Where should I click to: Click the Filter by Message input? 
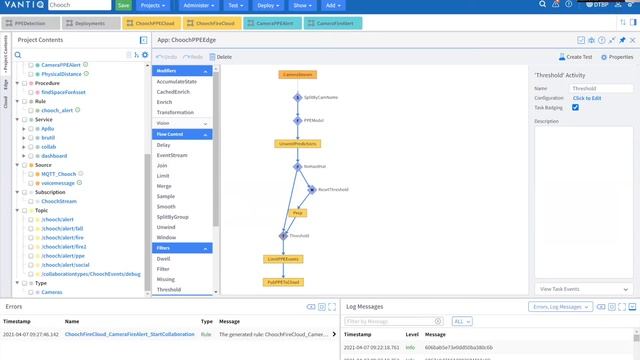(393, 322)
